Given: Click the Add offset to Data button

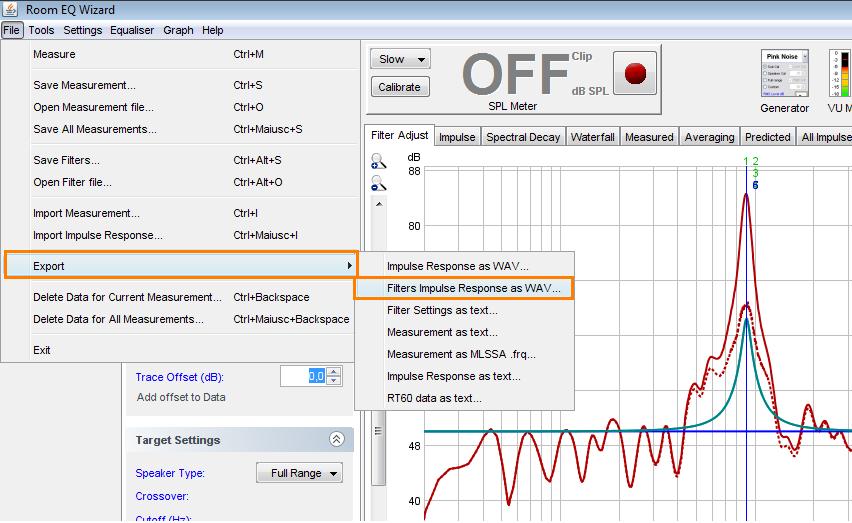Looking at the screenshot, I should [x=181, y=397].
